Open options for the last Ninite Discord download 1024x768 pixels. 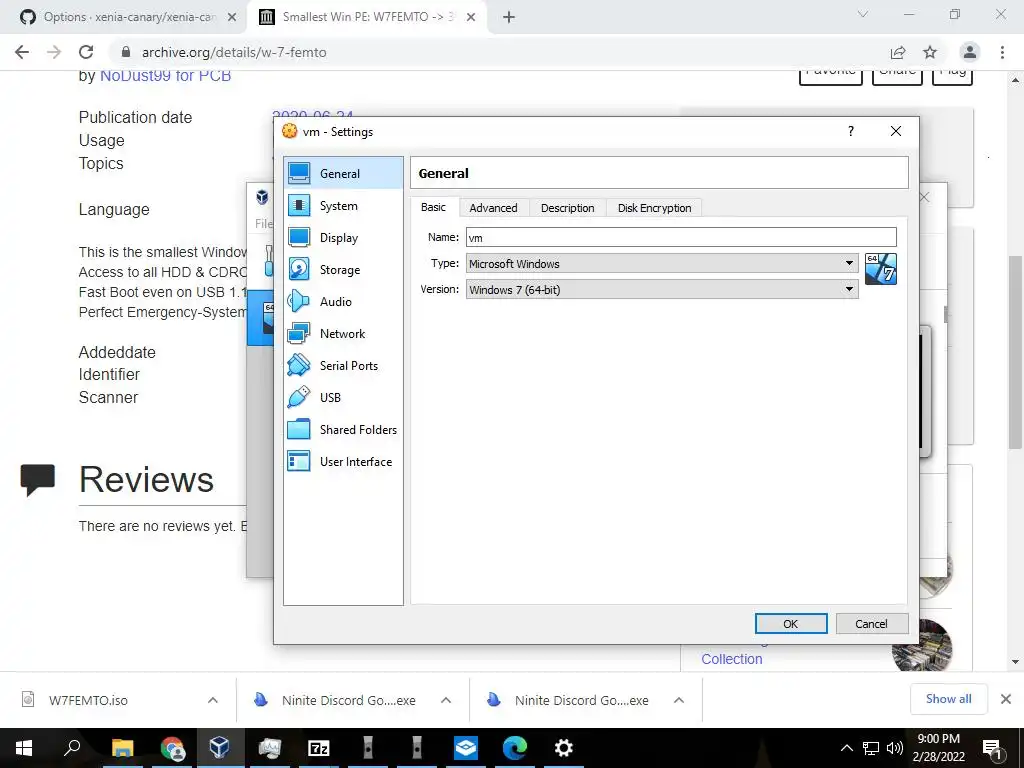pyautogui.click(x=679, y=700)
